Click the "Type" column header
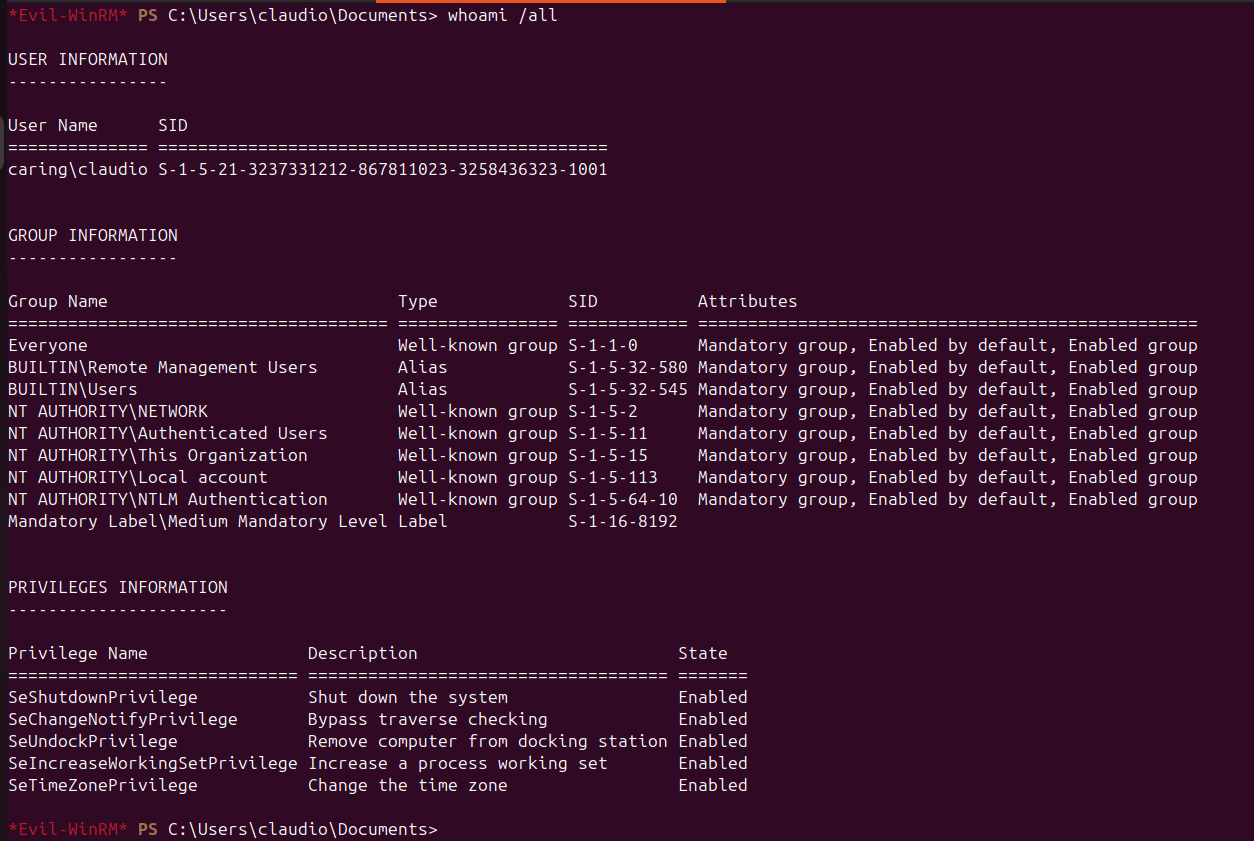This screenshot has height=841, width=1254. 418,302
